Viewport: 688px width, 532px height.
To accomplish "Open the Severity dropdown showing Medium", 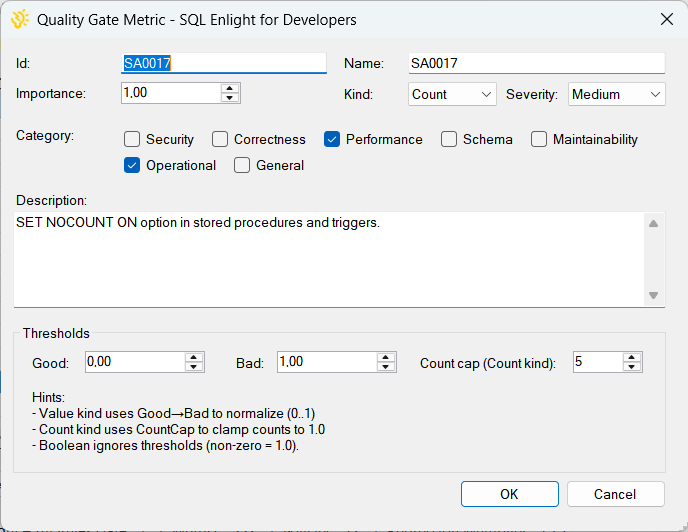I will (616, 94).
